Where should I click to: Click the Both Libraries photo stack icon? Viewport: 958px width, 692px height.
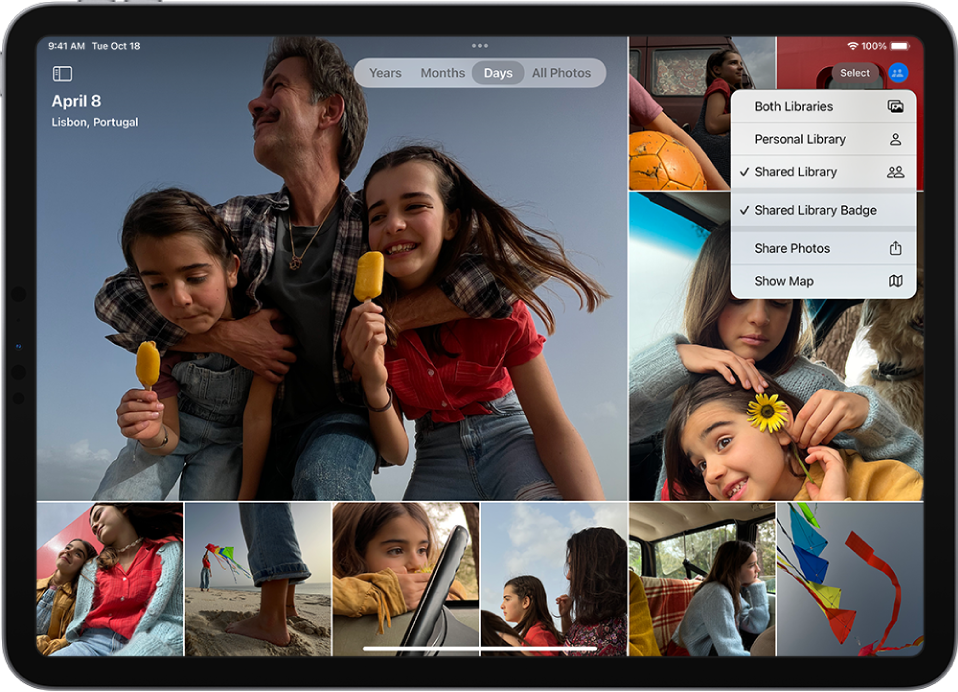(x=895, y=107)
